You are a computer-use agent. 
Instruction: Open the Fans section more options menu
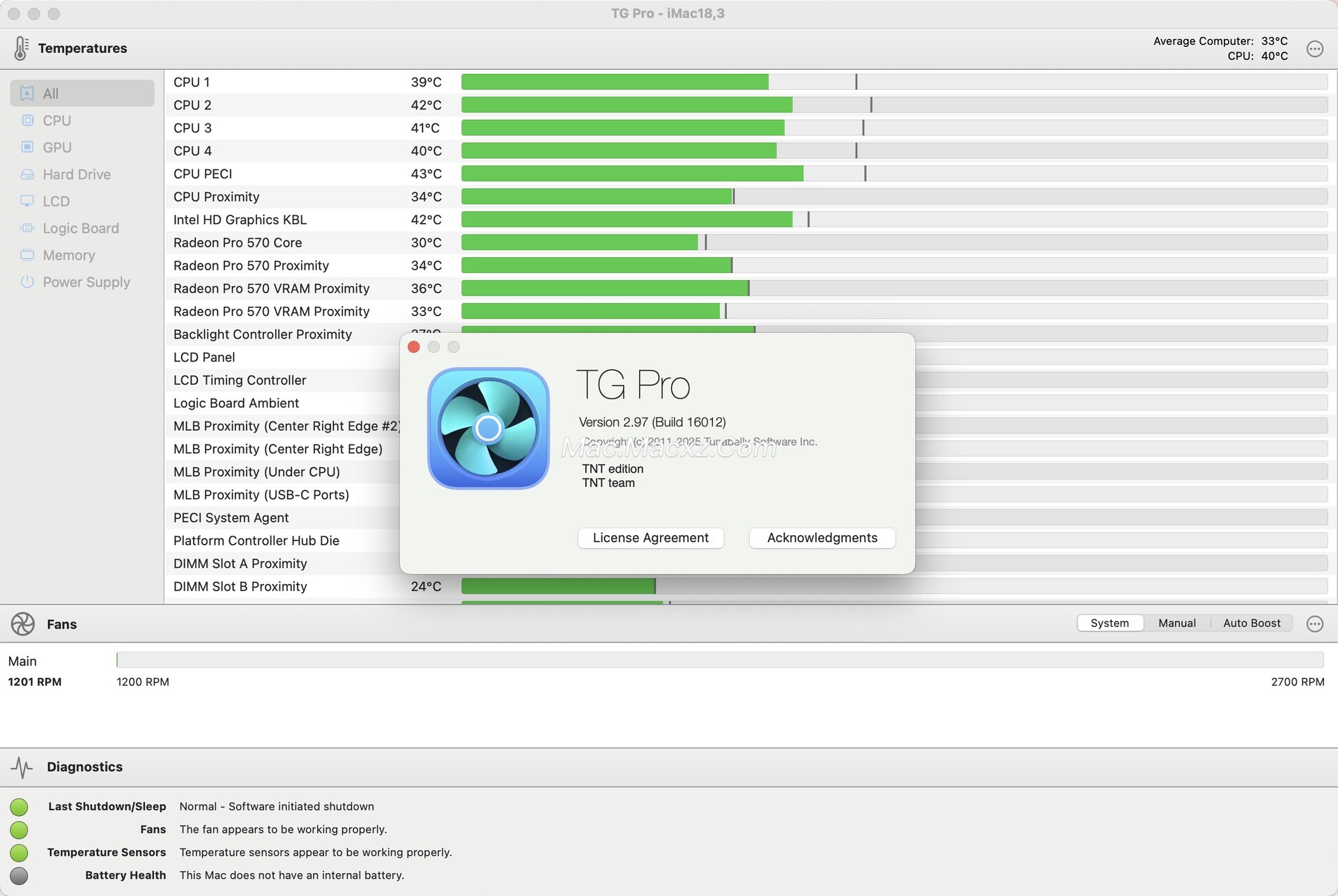(x=1315, y=624)
